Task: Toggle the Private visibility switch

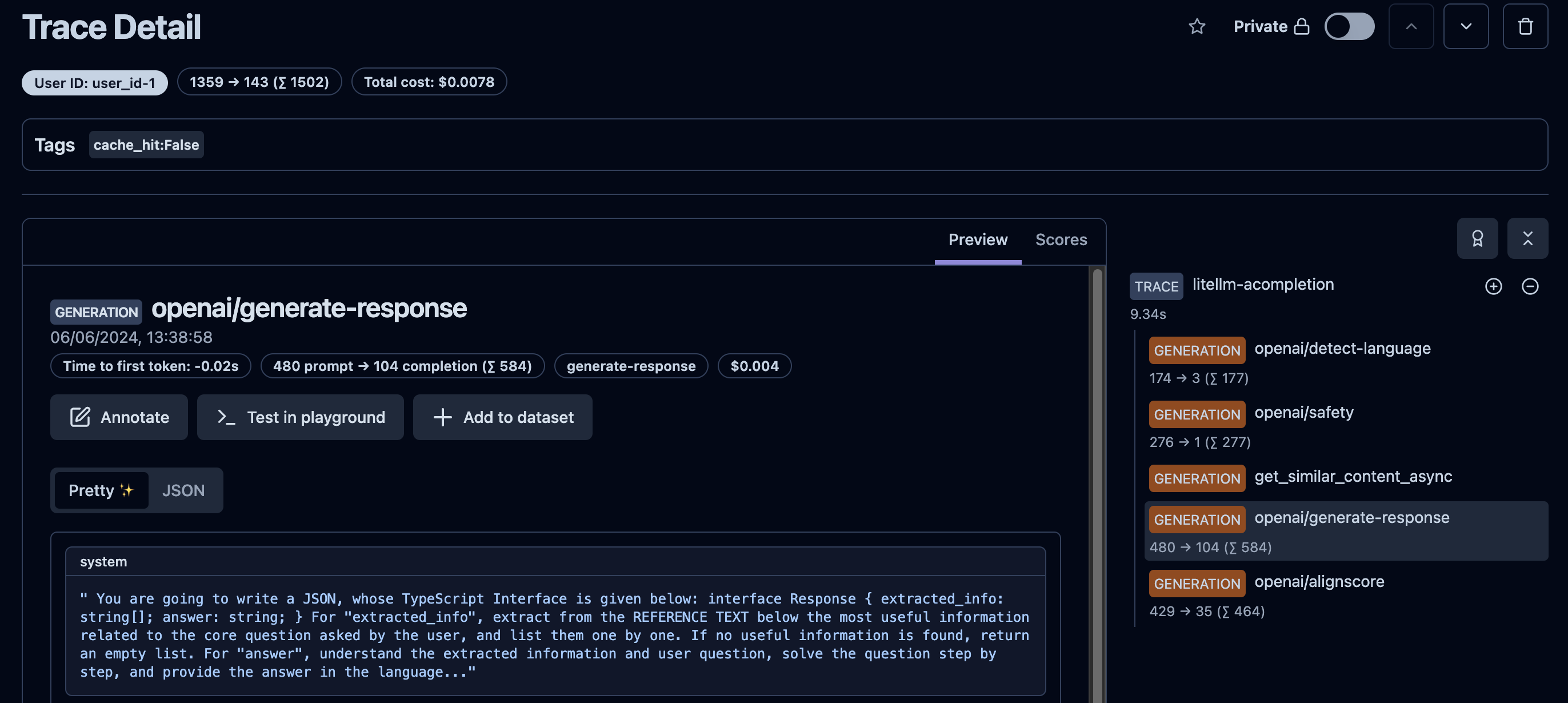Action: (1349, 26)
